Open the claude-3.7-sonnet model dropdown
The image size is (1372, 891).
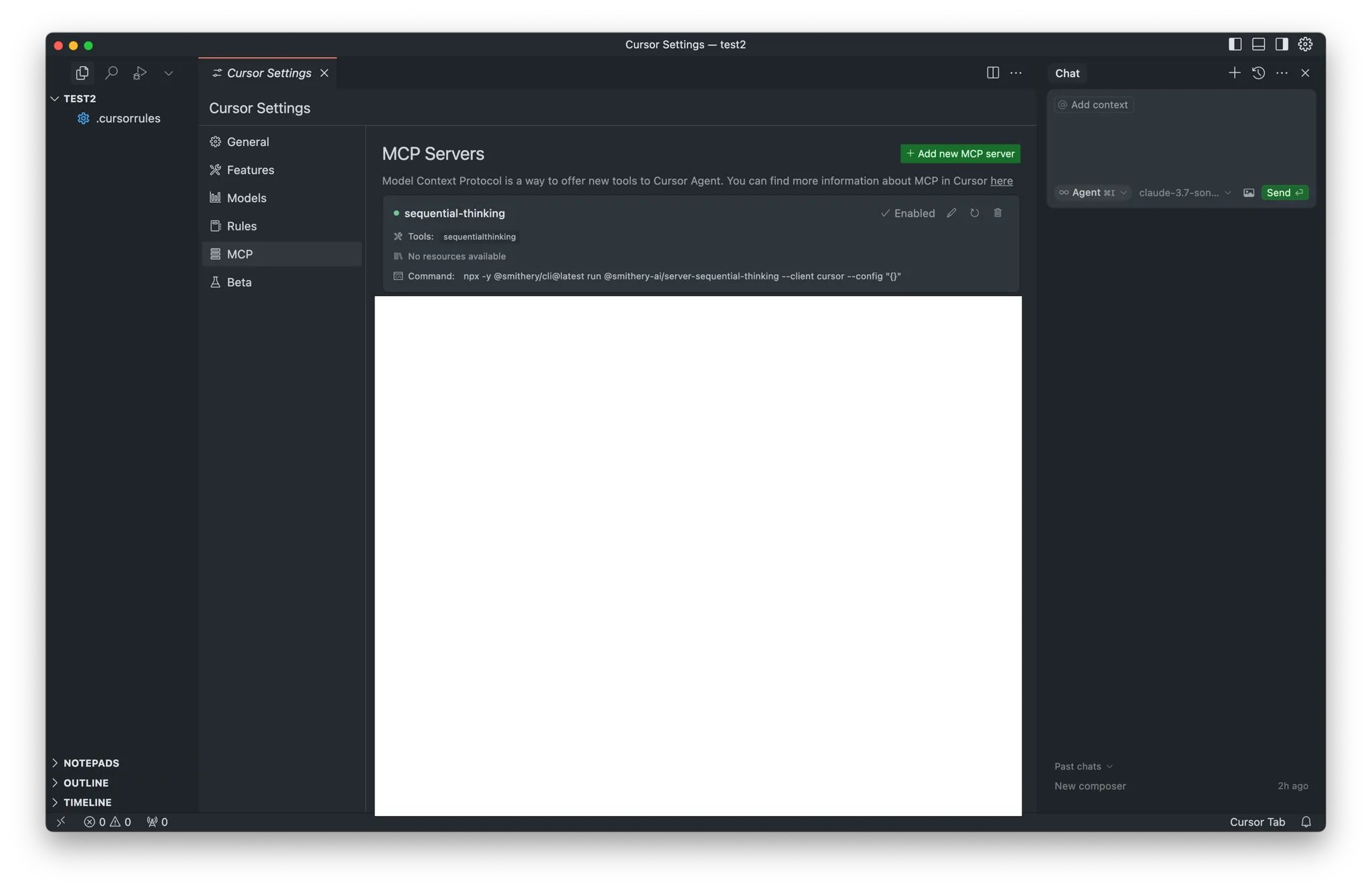1184,193
